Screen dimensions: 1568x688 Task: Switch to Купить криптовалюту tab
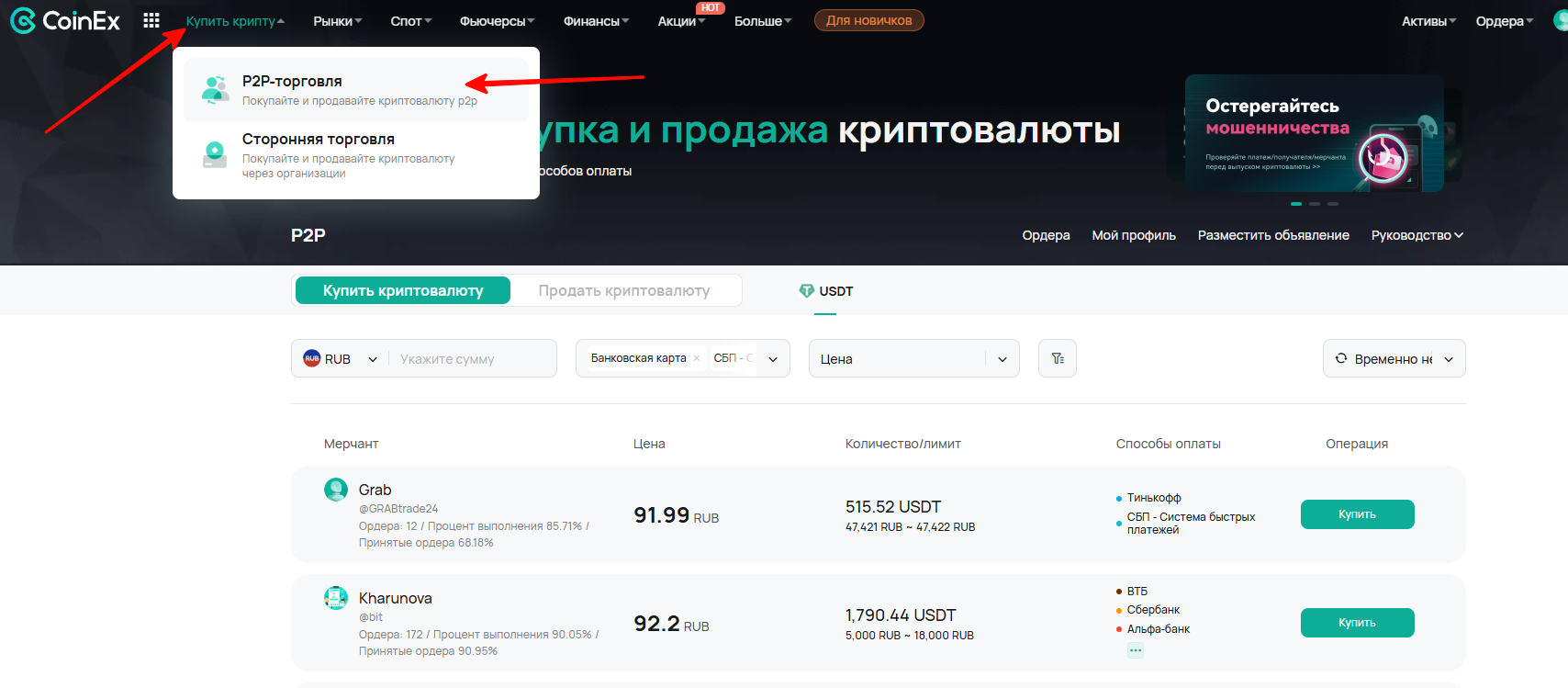point(403,290)
